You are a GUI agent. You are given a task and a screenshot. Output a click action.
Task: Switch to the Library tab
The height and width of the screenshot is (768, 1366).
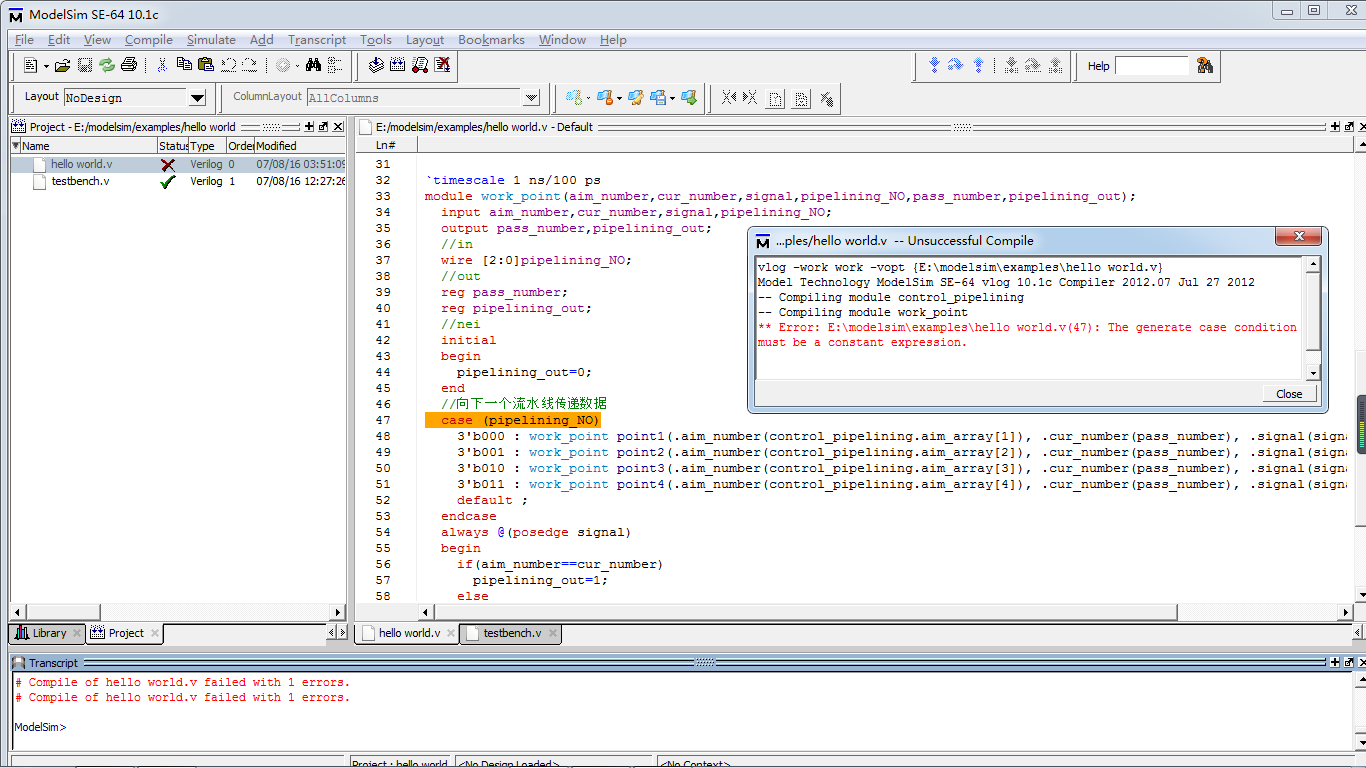tap(48, 633)
